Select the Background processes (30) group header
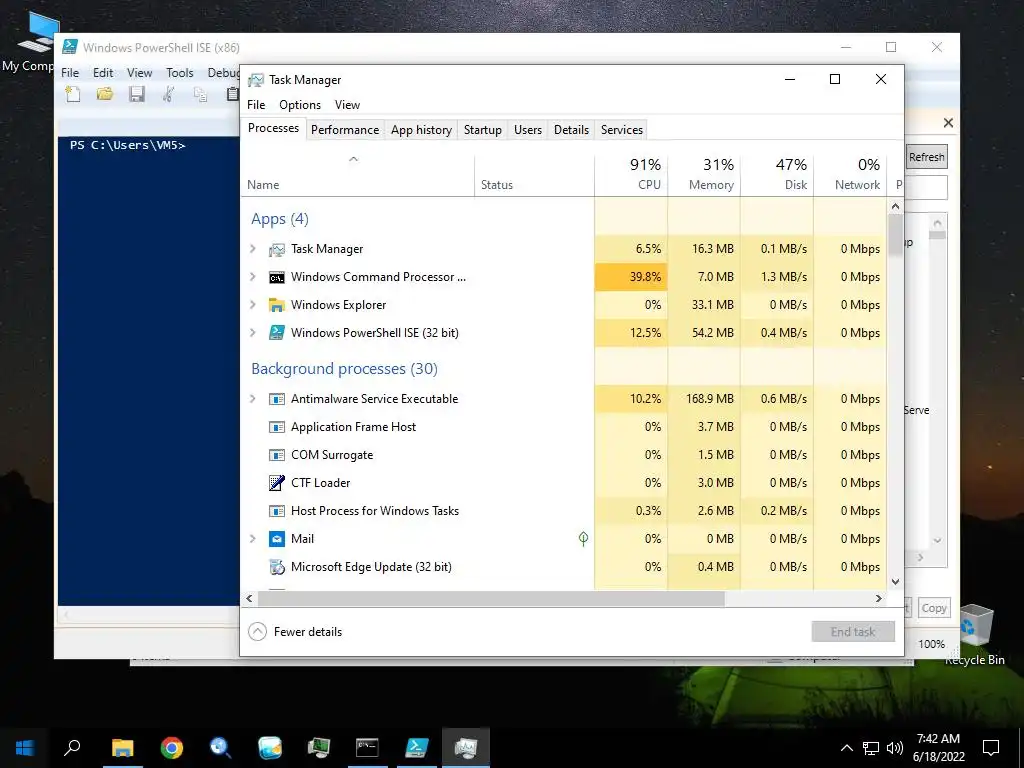 coord(344,368)
